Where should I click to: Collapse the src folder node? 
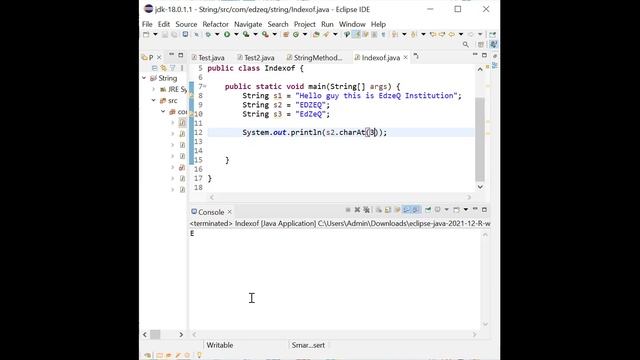click(x=154, y=100)
